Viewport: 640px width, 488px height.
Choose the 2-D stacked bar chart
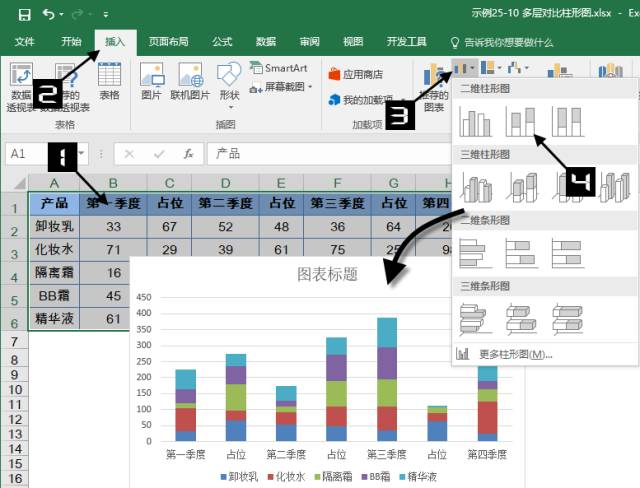point(521,253)
